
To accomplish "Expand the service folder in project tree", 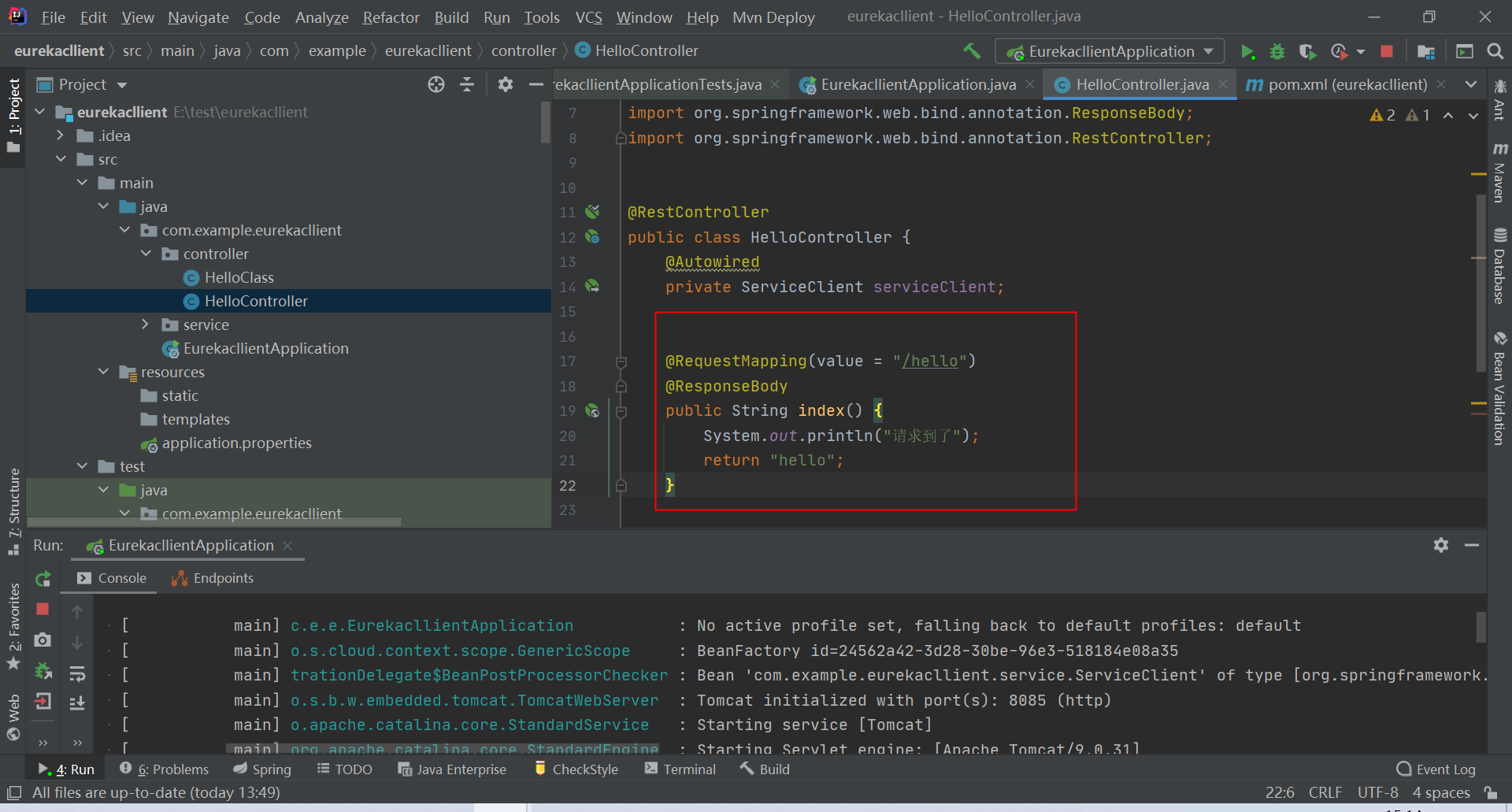I will 145,324.
